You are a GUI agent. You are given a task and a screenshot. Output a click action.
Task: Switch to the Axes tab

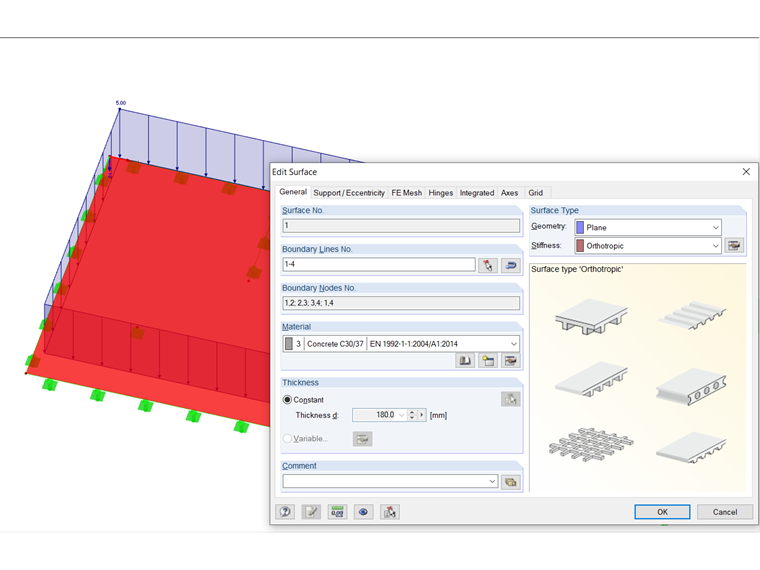(x=509, y=193)
